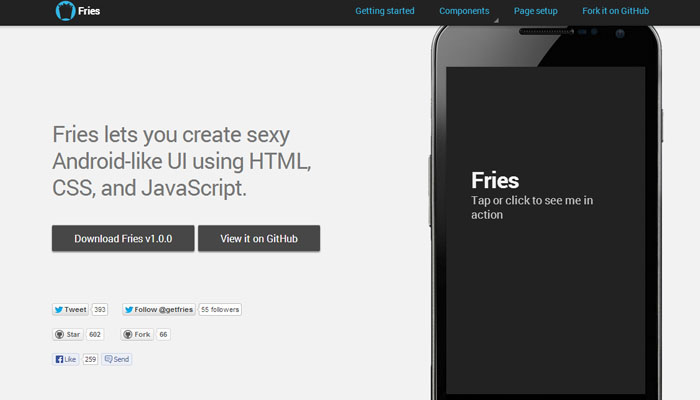
Task: Open the tweet count bubble showing 393
Action: [100, 310]
